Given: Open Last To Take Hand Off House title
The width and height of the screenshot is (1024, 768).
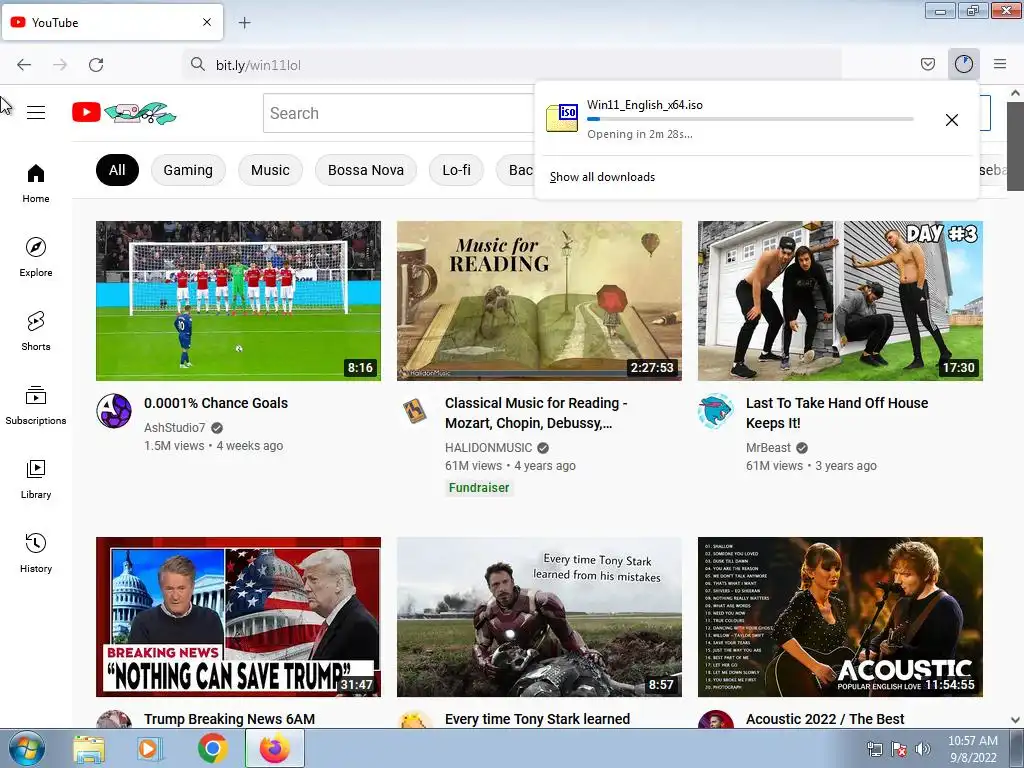Looking at the screenshot, I should 837,413.
